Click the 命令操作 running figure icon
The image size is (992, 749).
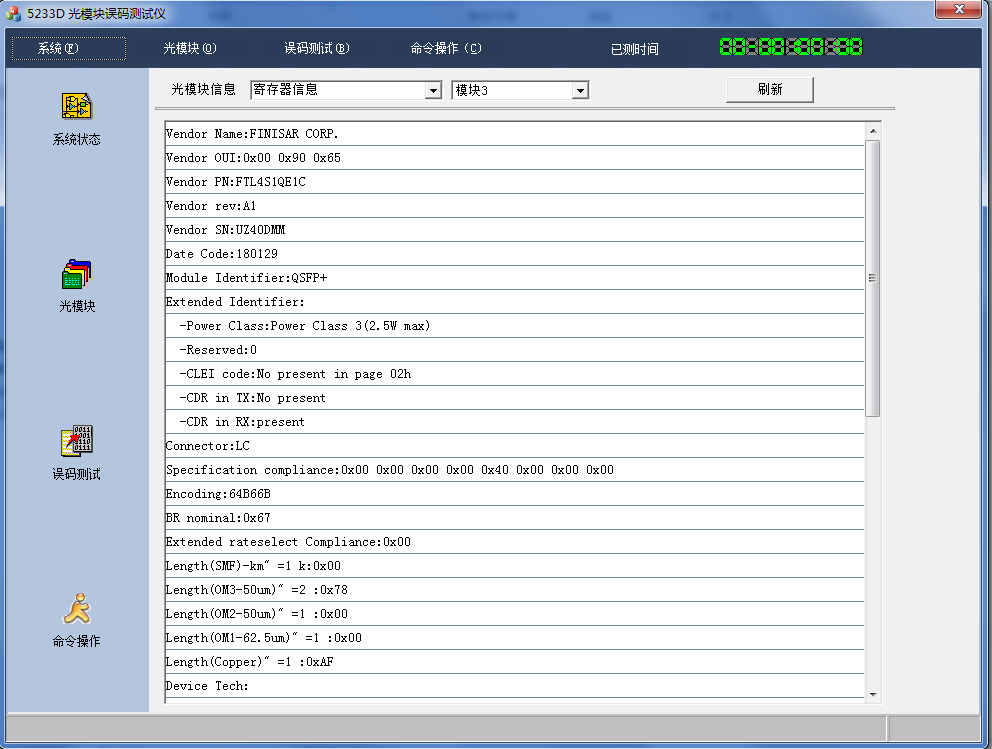(x=77, y=608)
